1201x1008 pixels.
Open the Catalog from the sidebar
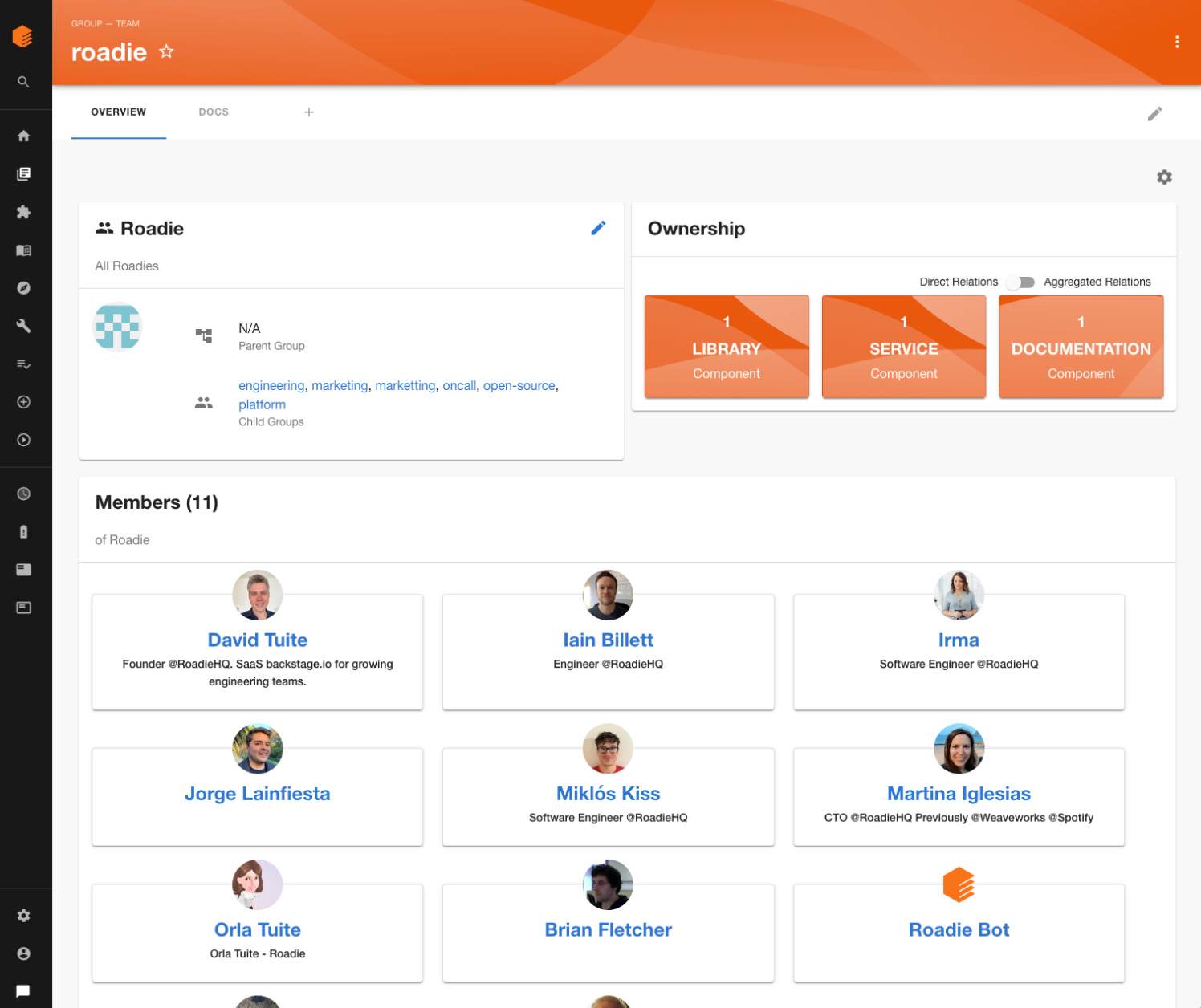click(x=23, y=173)
